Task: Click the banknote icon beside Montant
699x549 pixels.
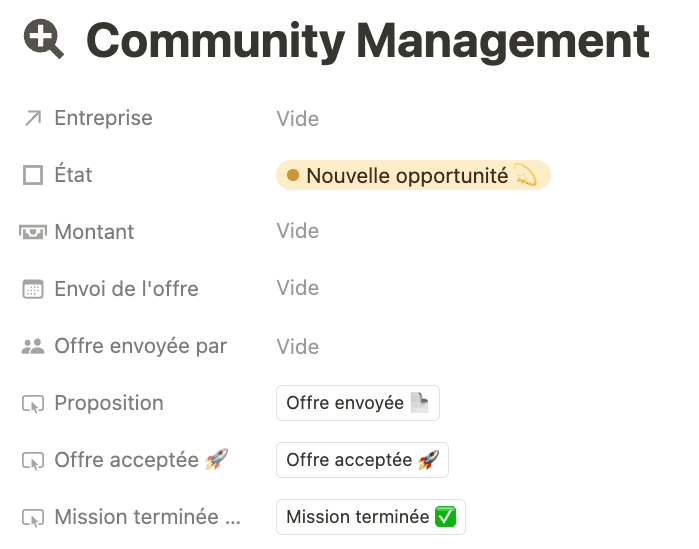Action: pyautogui.click(x=33, y=232)
